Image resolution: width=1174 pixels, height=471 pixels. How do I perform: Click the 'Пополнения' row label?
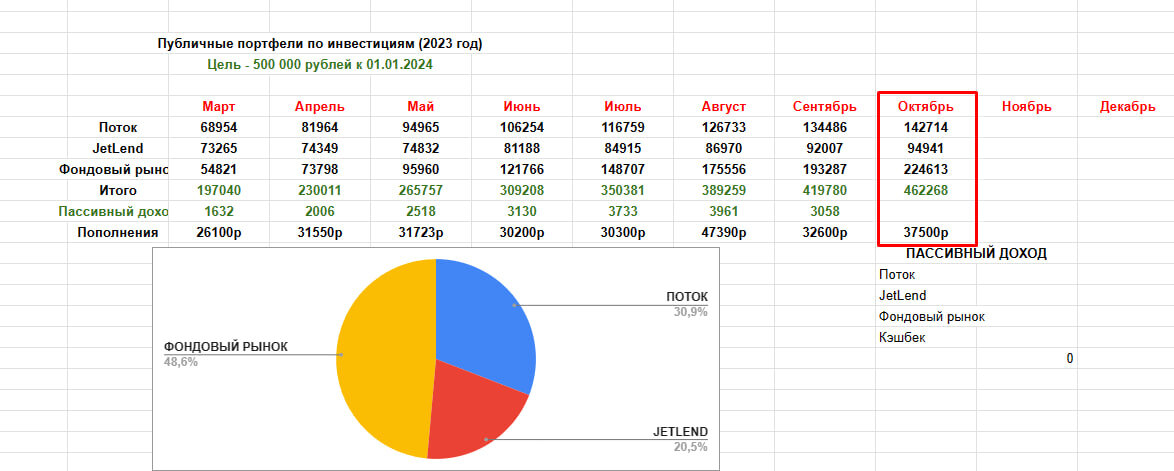click(x=118, y=232)
